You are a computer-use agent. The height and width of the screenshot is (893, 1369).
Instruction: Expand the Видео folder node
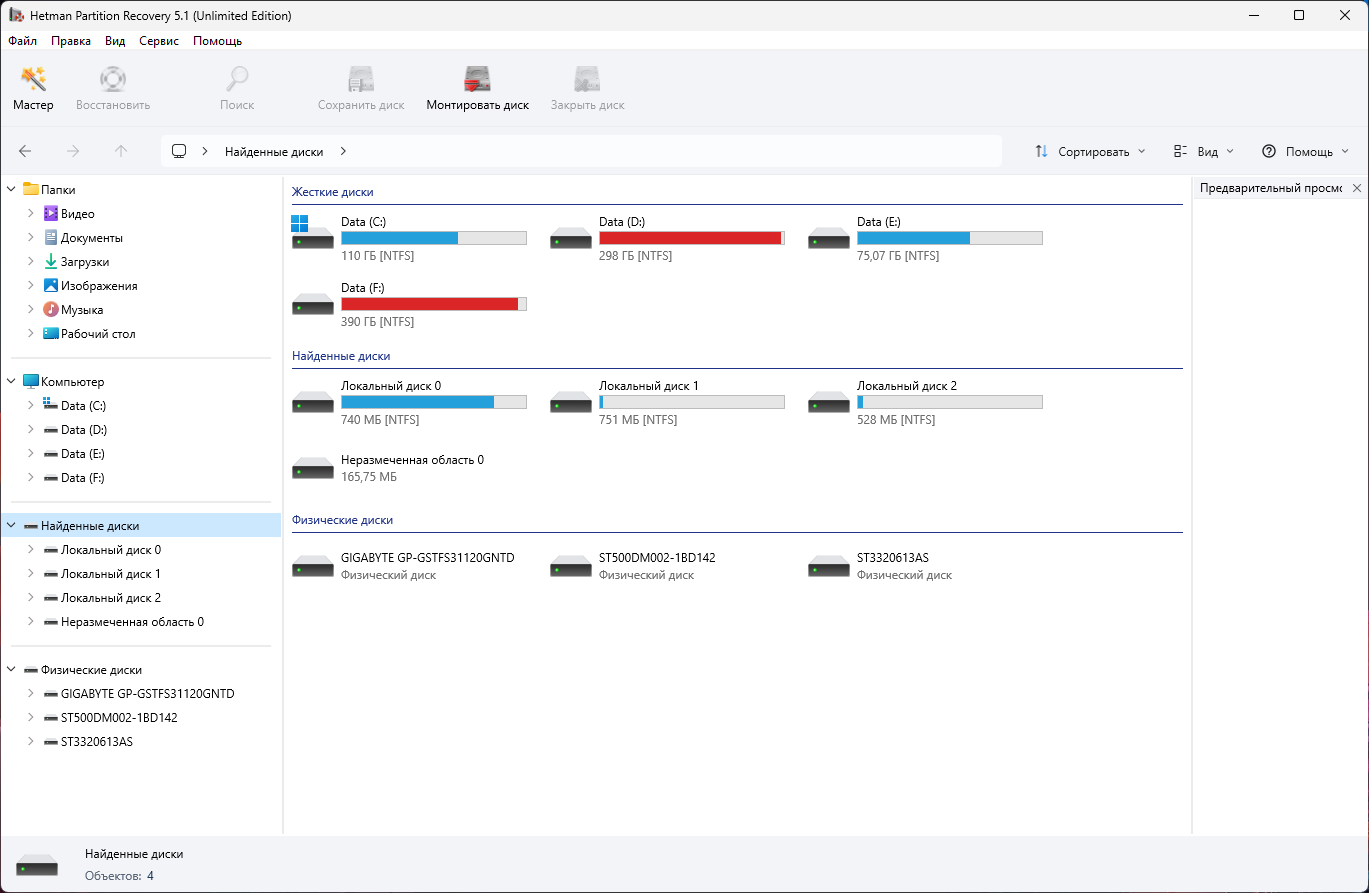31,213
